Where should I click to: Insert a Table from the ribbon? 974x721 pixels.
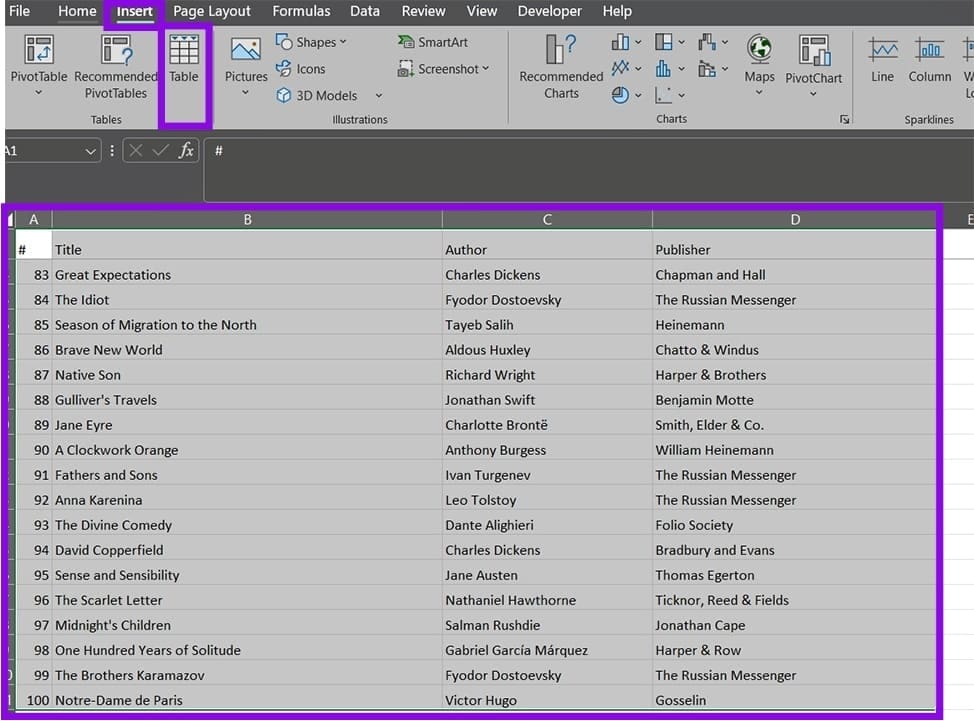pos(184,59)
